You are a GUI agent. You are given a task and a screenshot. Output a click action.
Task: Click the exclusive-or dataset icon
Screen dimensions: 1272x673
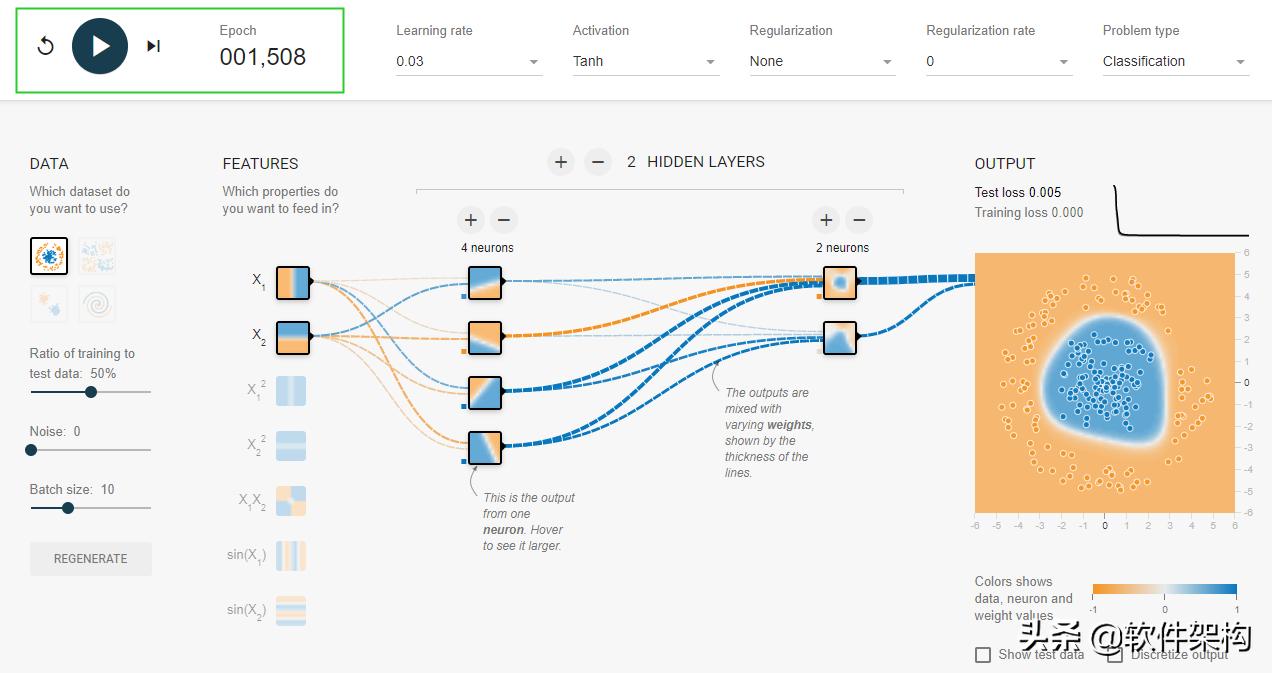pyautogui.click(x=96, y=256)
